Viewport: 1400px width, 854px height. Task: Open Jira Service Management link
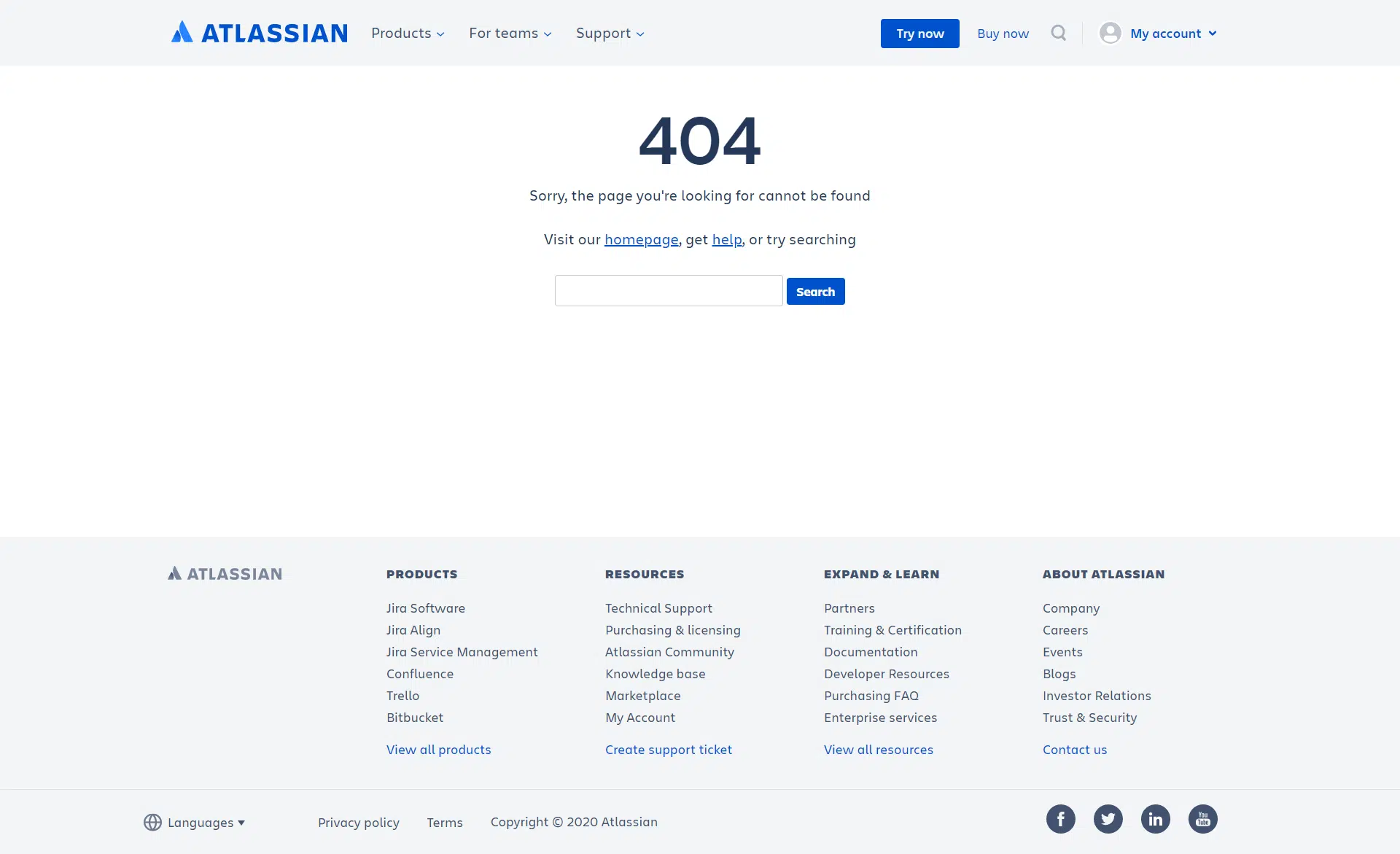(x=462, y=652)
